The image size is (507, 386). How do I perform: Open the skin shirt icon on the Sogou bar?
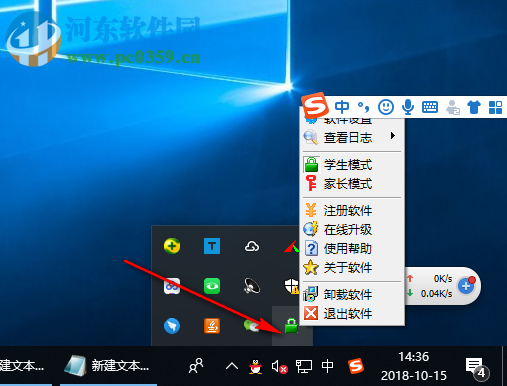[x=474, y=107]
